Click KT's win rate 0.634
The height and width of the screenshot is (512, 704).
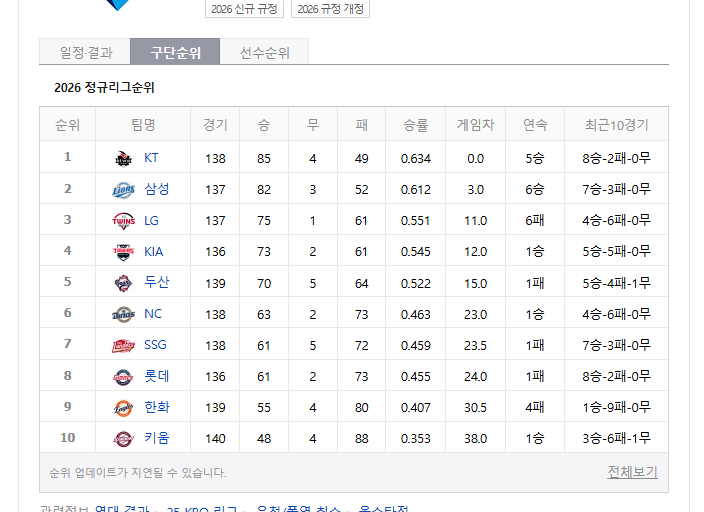pyautogui.click(x=416, y=159)
